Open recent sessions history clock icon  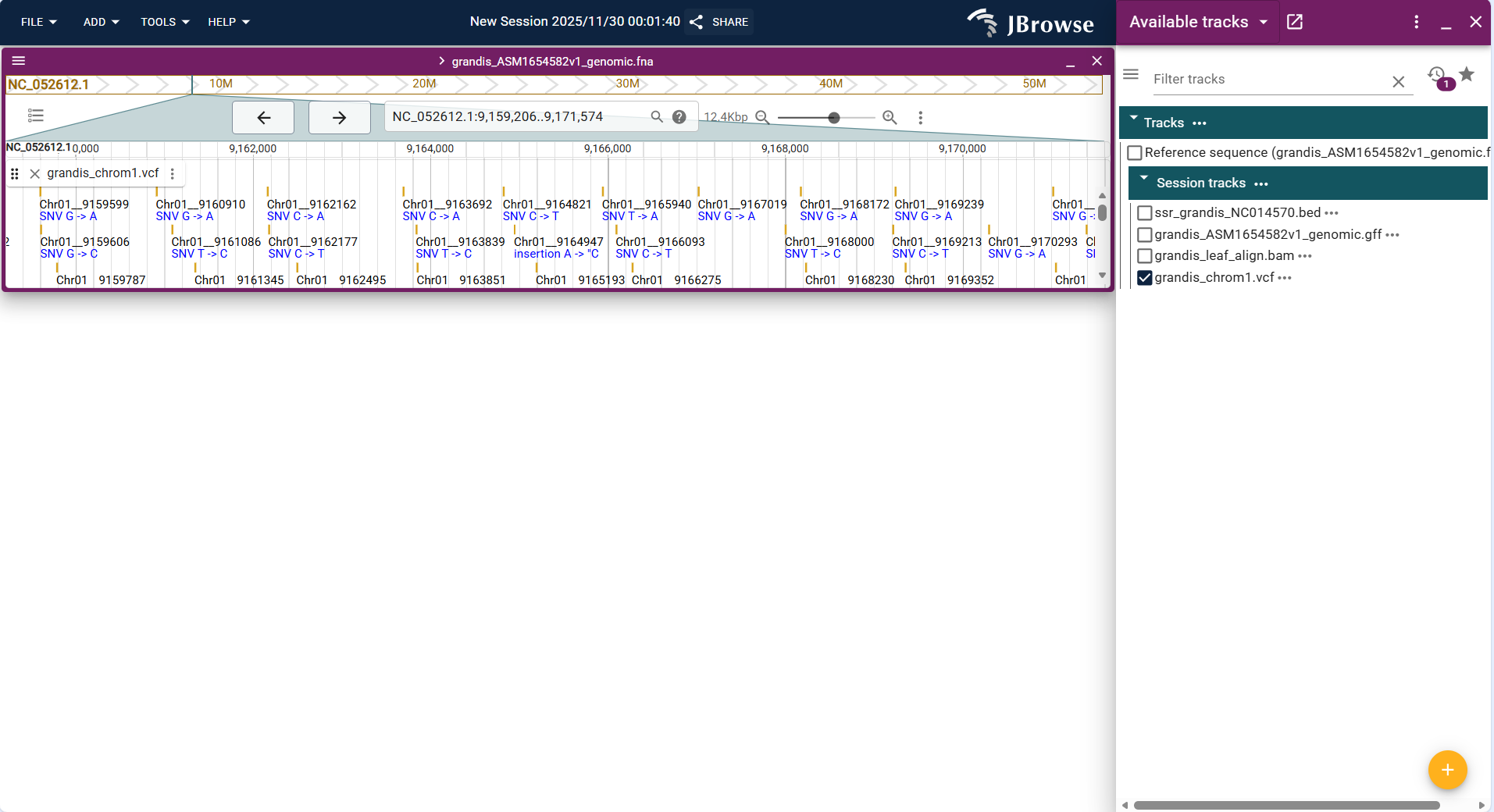pos(1435,75)
